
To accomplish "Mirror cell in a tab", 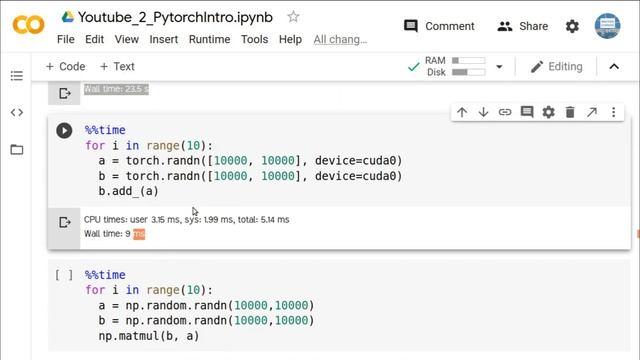I will click(x=592, y=112).
